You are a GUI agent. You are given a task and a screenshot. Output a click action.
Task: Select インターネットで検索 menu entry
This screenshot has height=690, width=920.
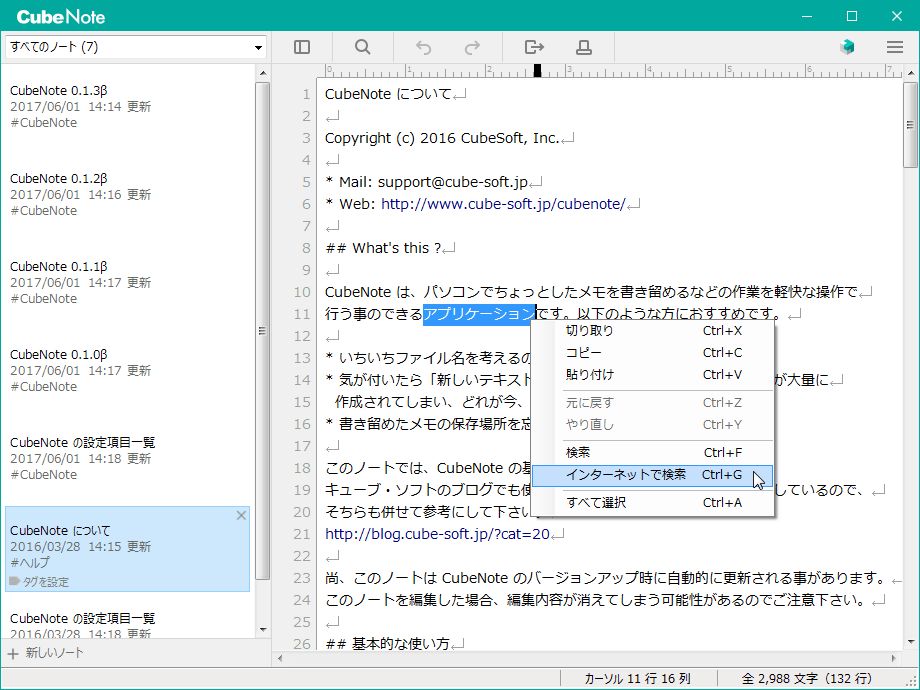click(653, 475)
